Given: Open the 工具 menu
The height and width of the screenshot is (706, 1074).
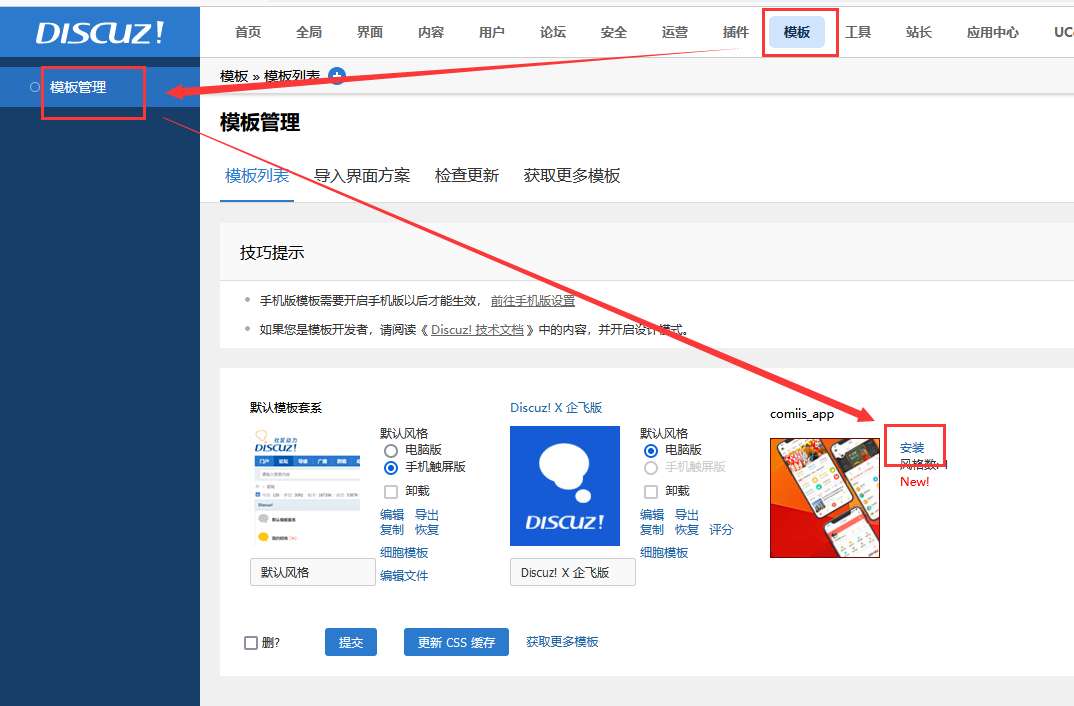Looking at the screenshot, I should 858,32.
